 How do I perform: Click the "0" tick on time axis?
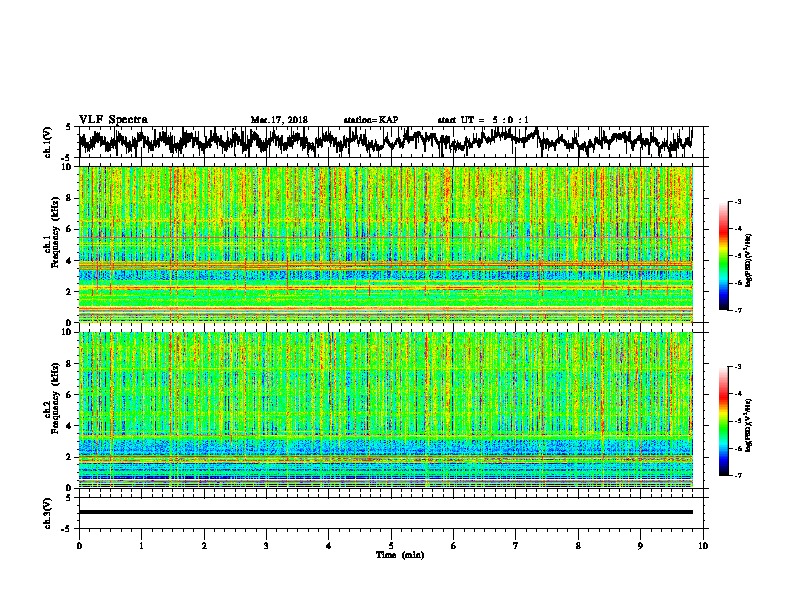(x=79, y=546)
